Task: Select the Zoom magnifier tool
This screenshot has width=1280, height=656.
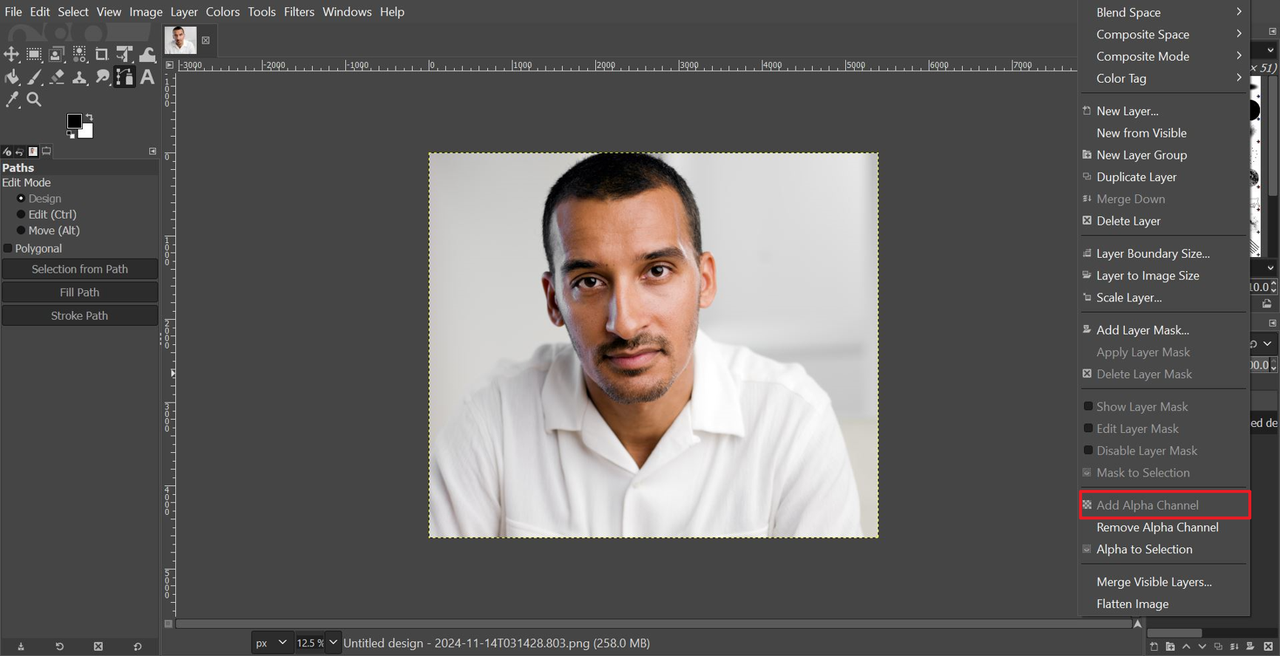Action: (34, 99)
